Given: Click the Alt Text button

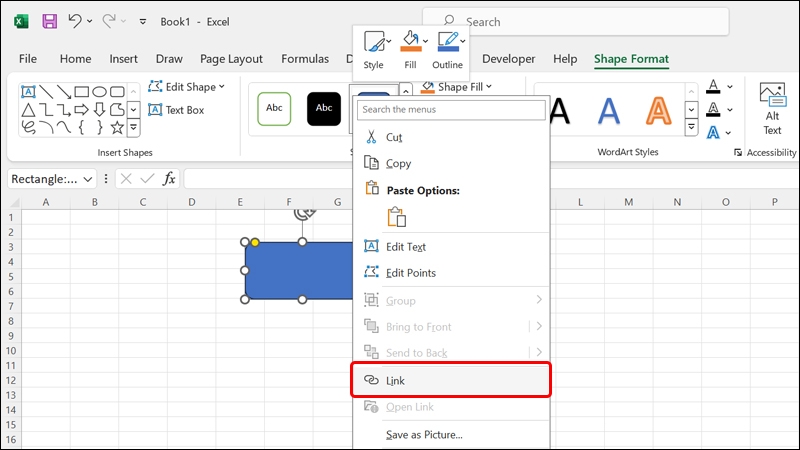Looking at the screenshot, I should [772, 109].
